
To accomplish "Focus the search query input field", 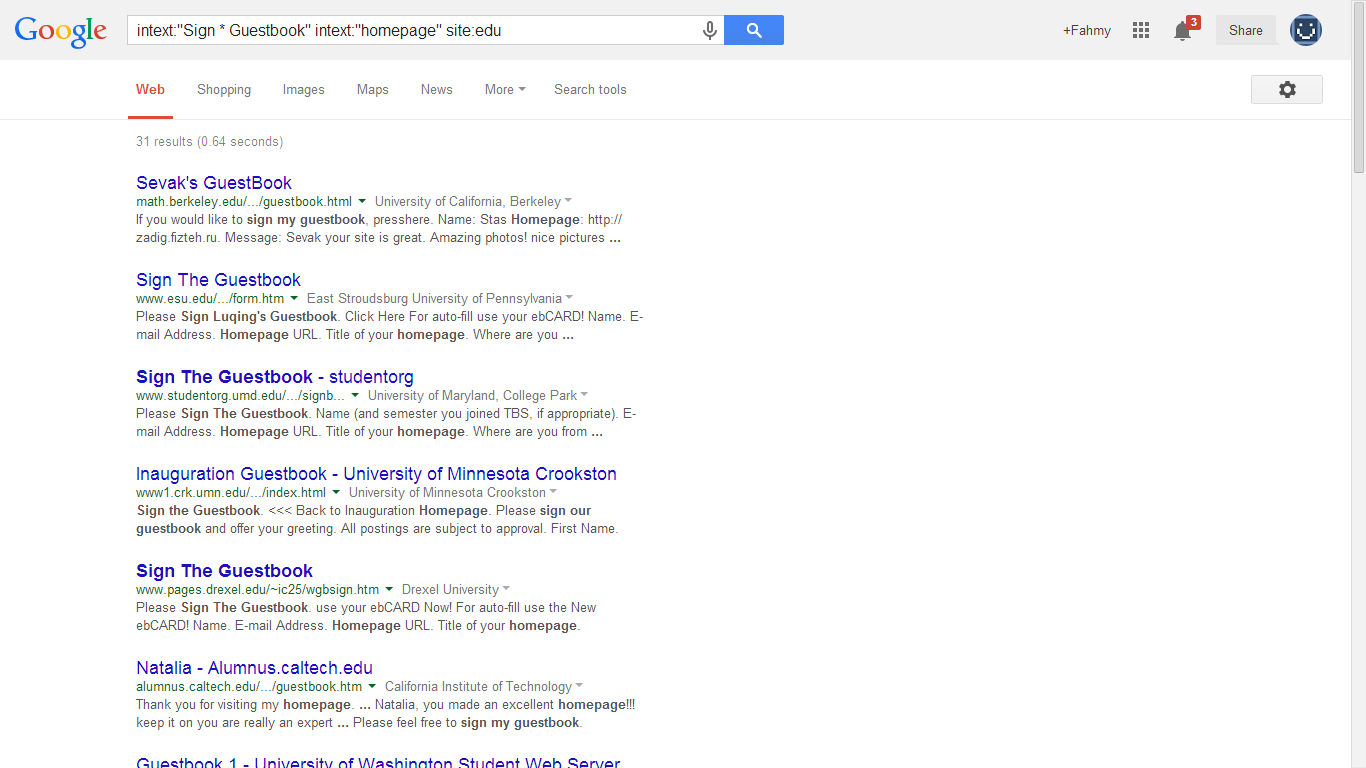I will point(415,30).
